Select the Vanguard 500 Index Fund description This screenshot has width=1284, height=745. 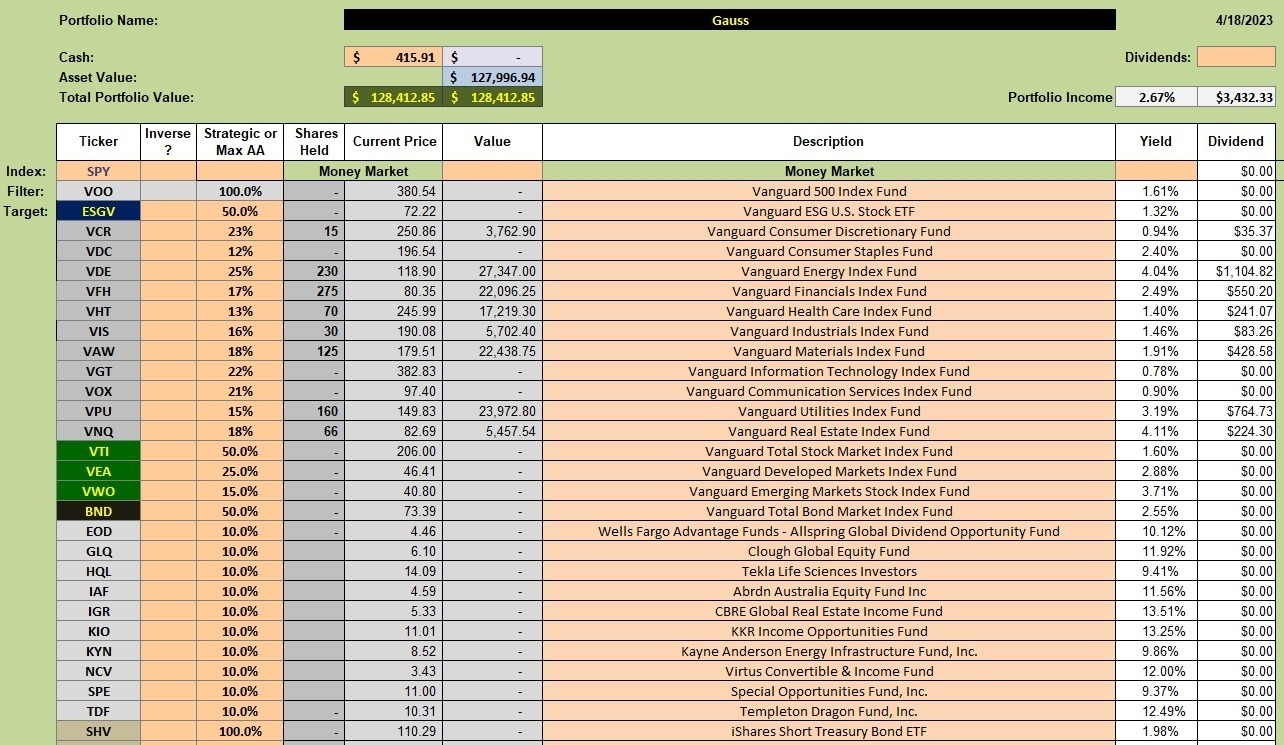[x=828, y=191]
